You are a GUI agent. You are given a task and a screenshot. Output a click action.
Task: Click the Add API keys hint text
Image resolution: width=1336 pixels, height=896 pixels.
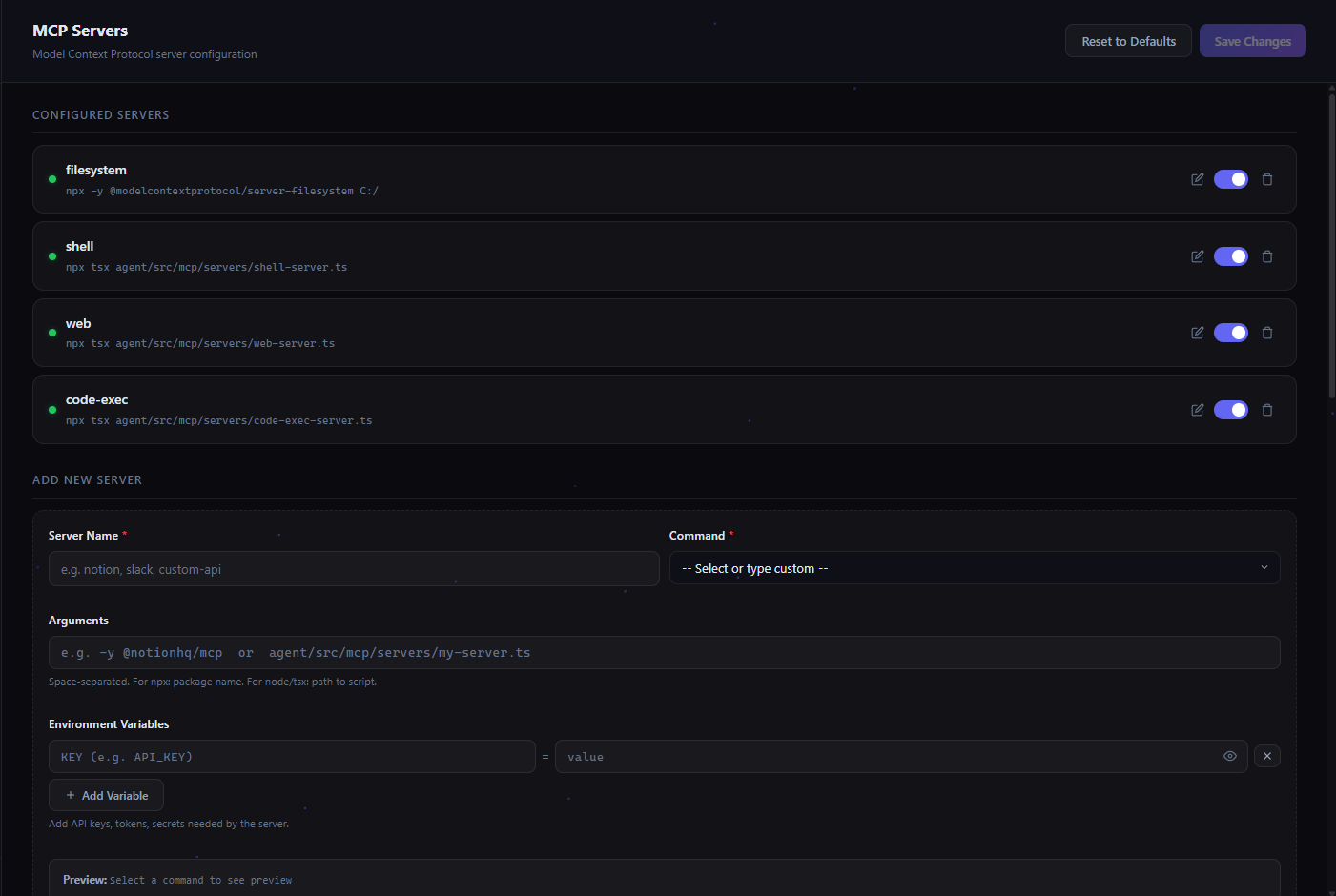(x=169, y=824)
